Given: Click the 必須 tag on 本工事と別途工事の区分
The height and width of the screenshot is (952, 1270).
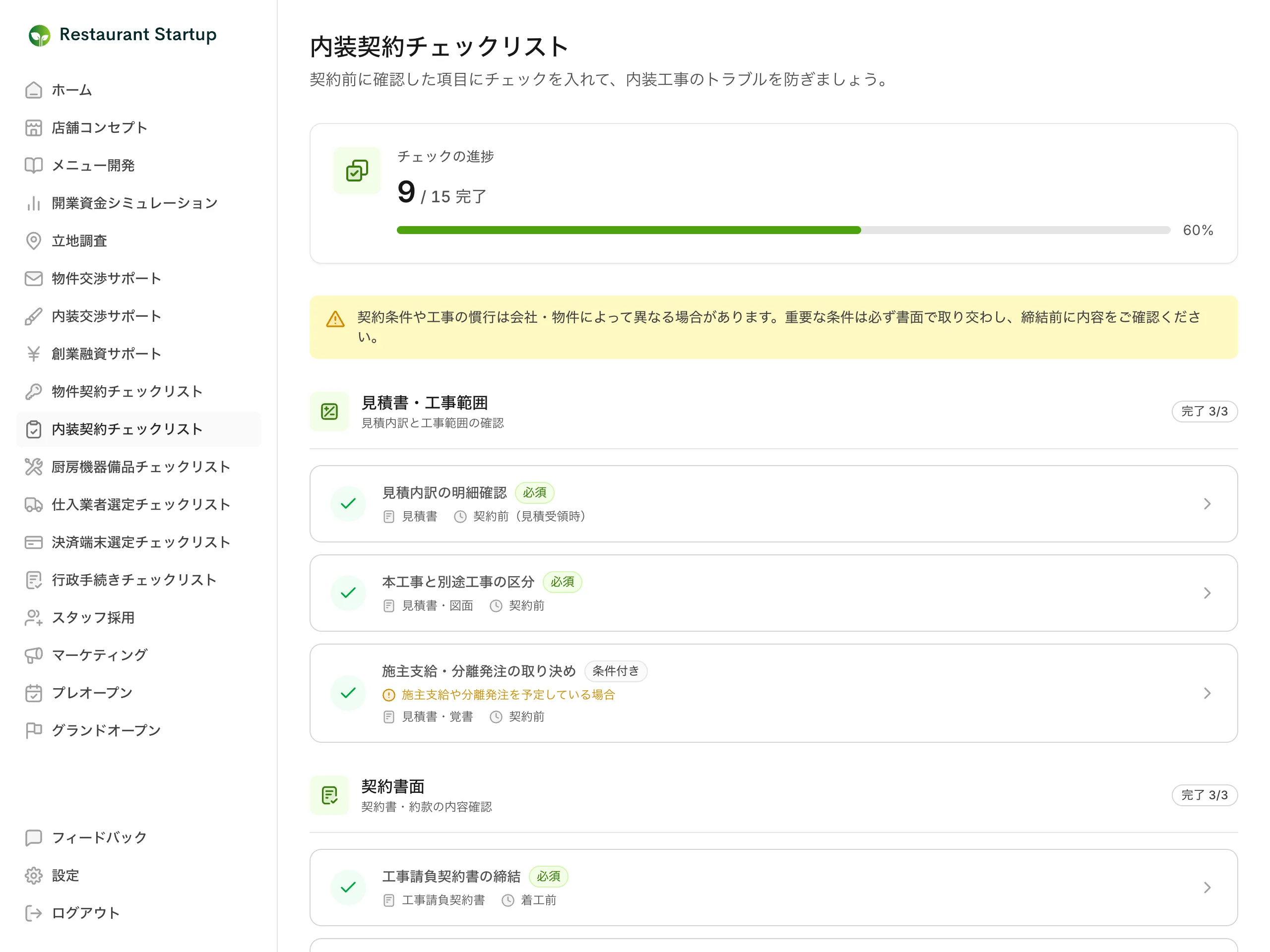Looking at the screenshot, I should [x=562, y=582].
